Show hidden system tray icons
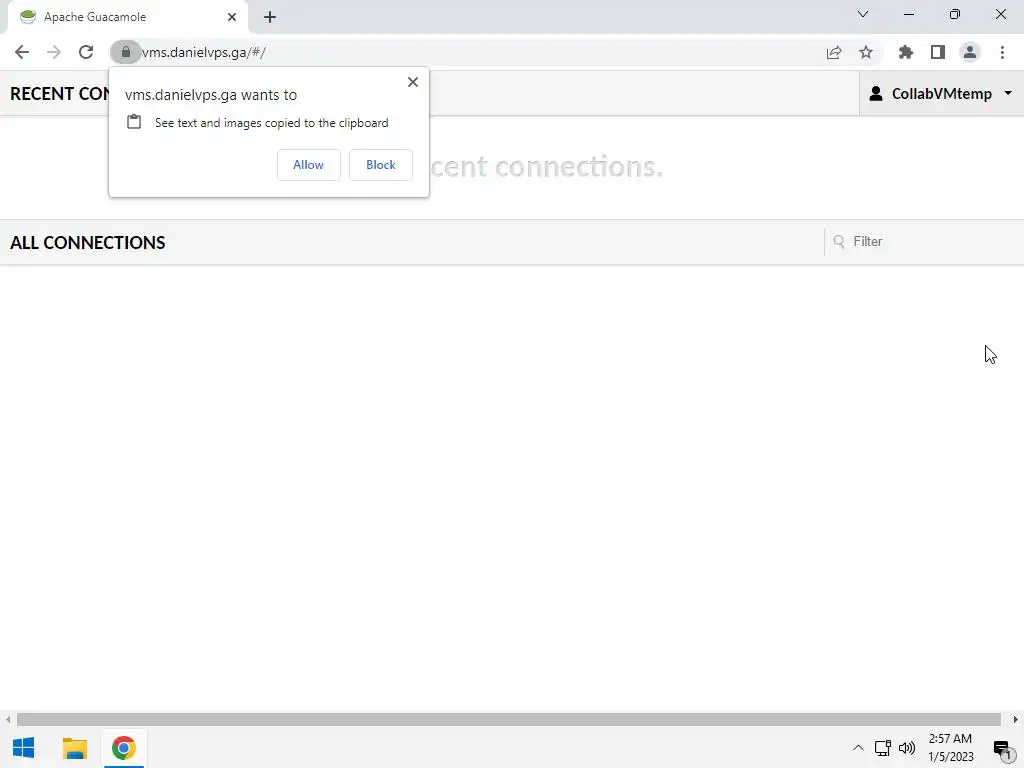Screen dimensions: 1024x768 pos(858,748)
